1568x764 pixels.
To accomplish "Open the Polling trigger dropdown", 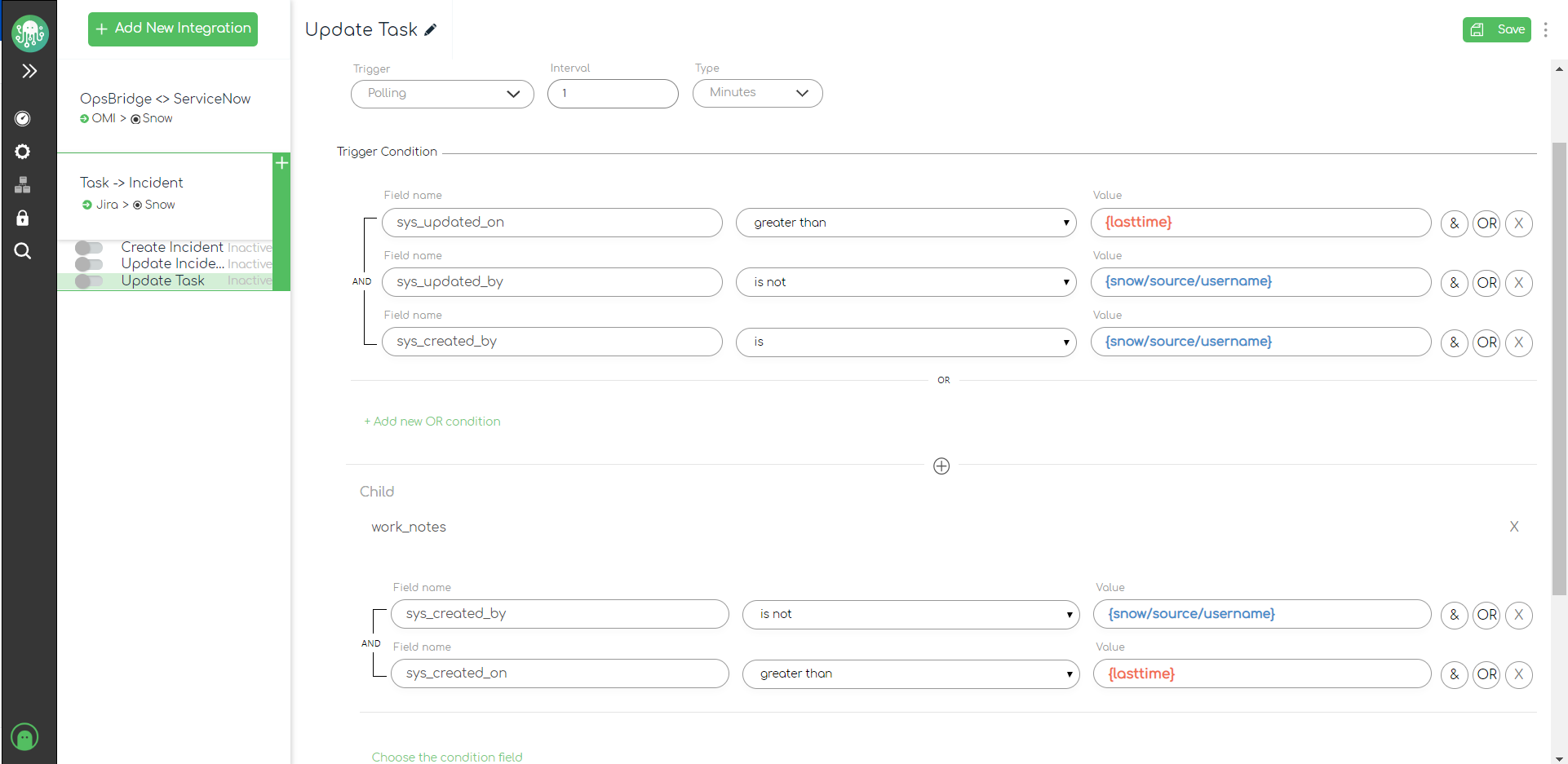I will pos(442,94).
